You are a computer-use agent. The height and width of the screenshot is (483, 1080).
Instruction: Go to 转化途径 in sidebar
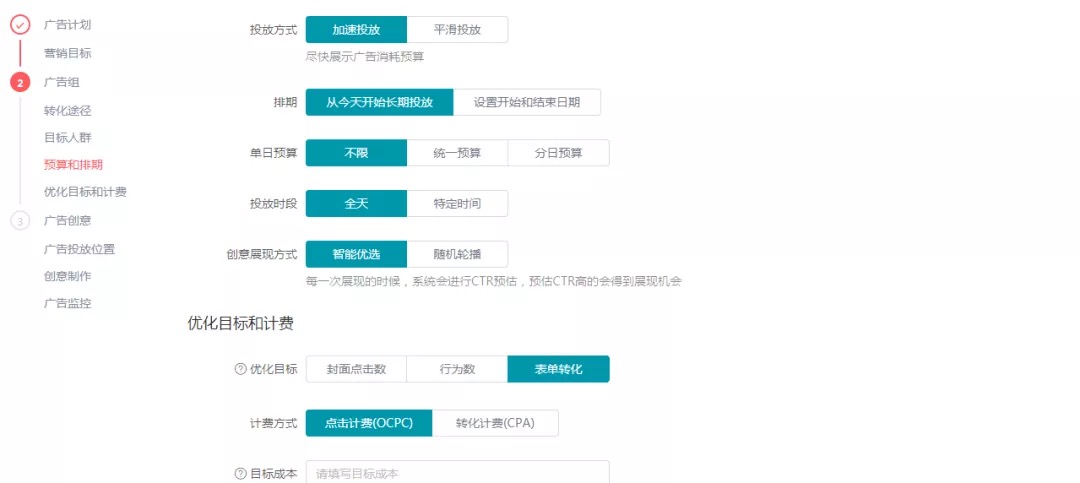pyautogui.click(x=68, y=110)
